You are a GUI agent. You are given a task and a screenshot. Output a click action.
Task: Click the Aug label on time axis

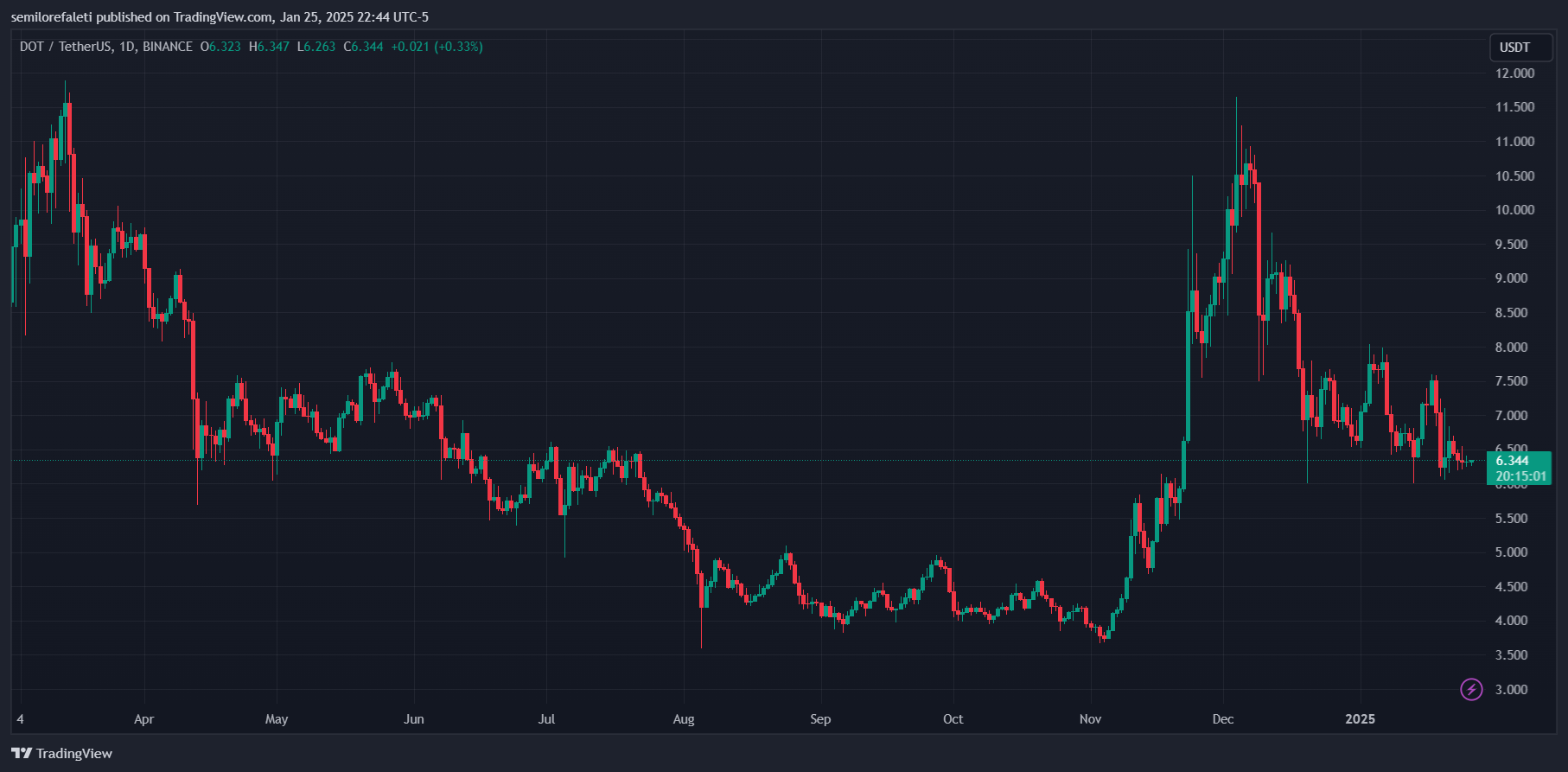pyautogui.click(x=684, y=719)
